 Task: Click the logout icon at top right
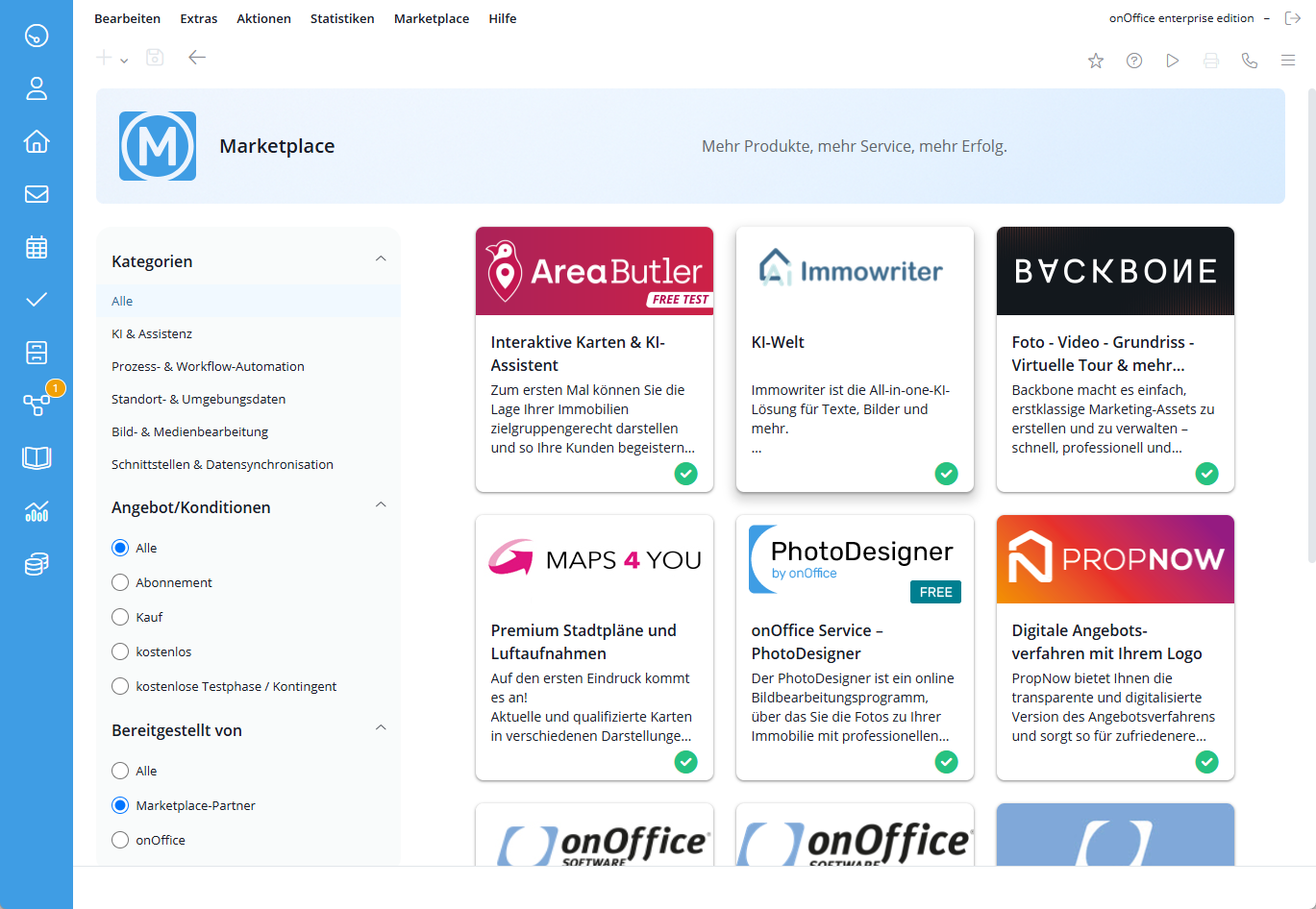click(1293, 18)
